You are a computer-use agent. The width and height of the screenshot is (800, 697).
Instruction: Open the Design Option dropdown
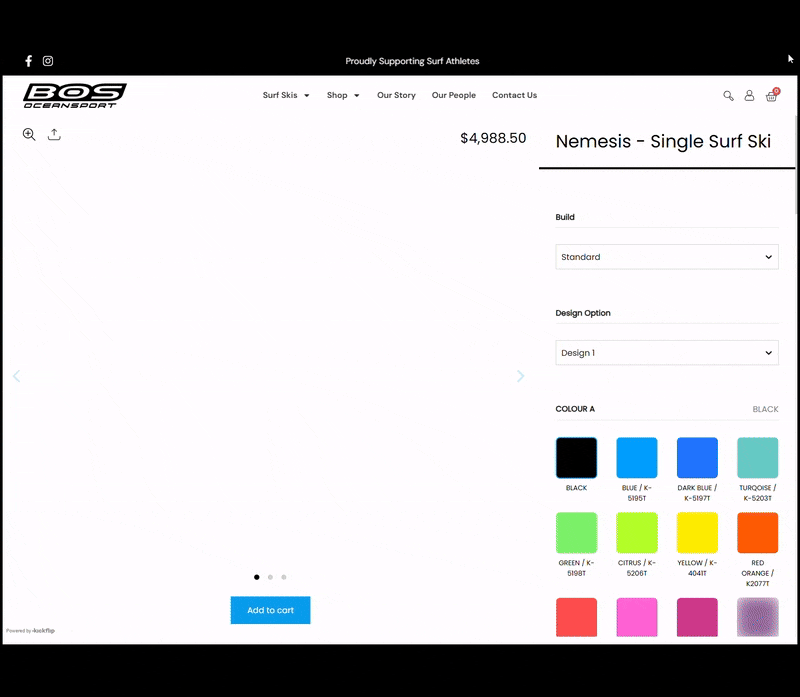(x=666, y=353)
